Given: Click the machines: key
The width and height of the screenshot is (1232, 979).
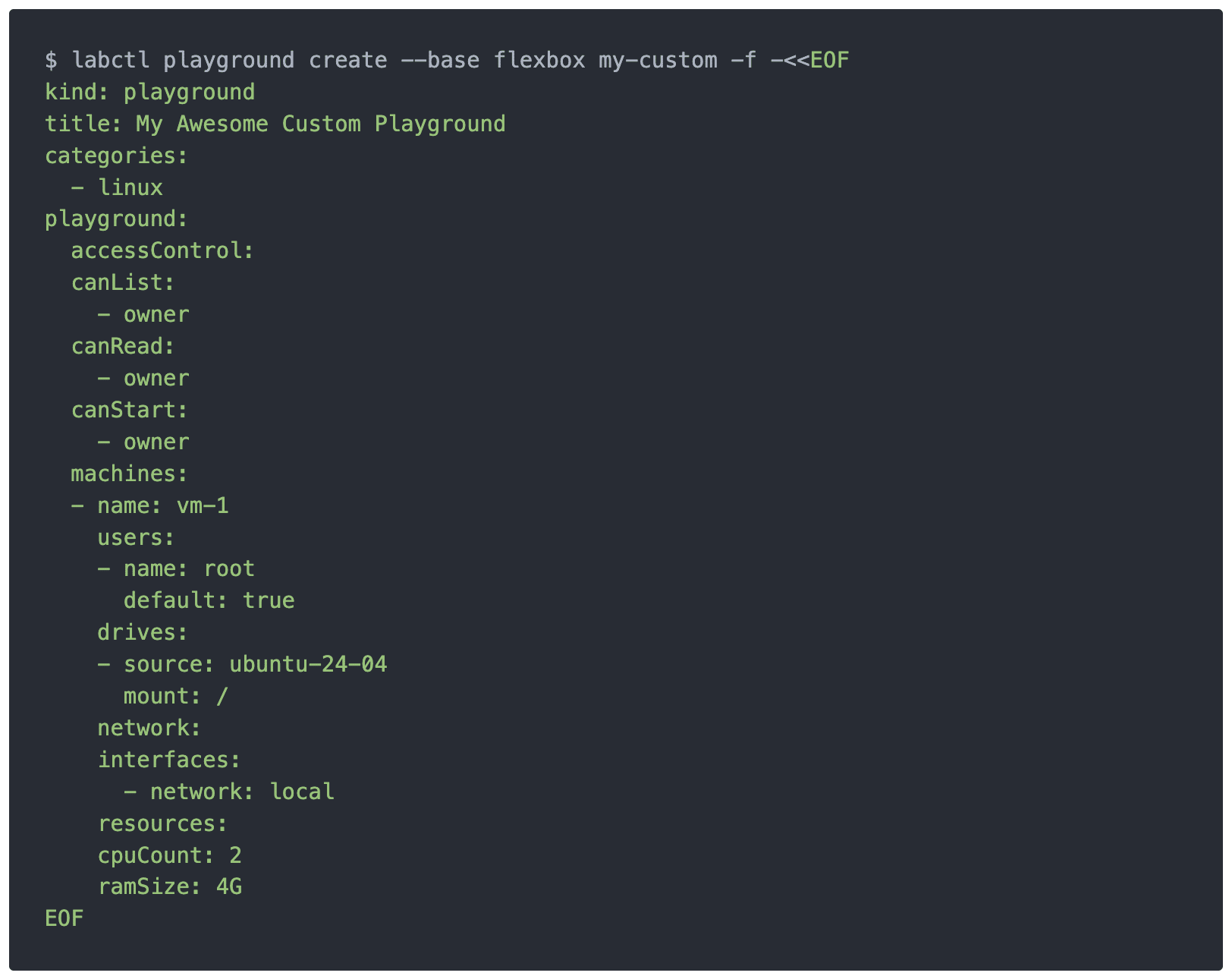Looking at the screenshot, I should click(x=130, y=474).
